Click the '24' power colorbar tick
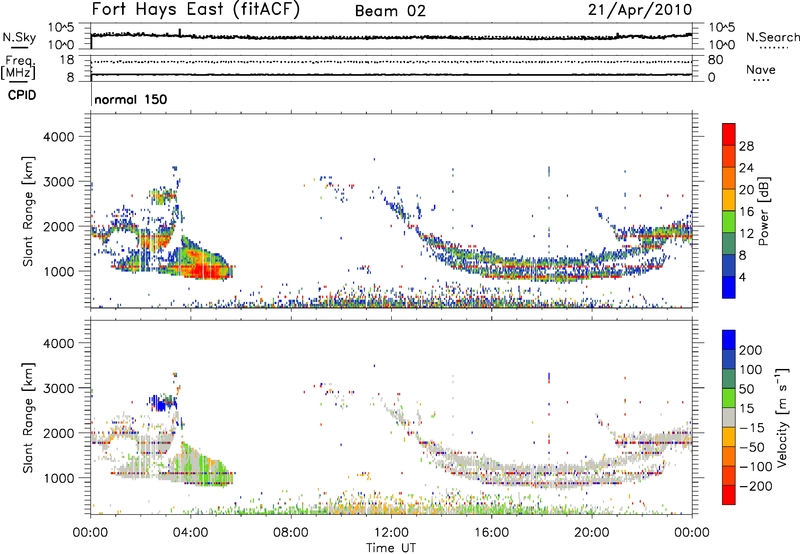The height and width of the screenshot is (554, 800). click(x=746, y=168)
